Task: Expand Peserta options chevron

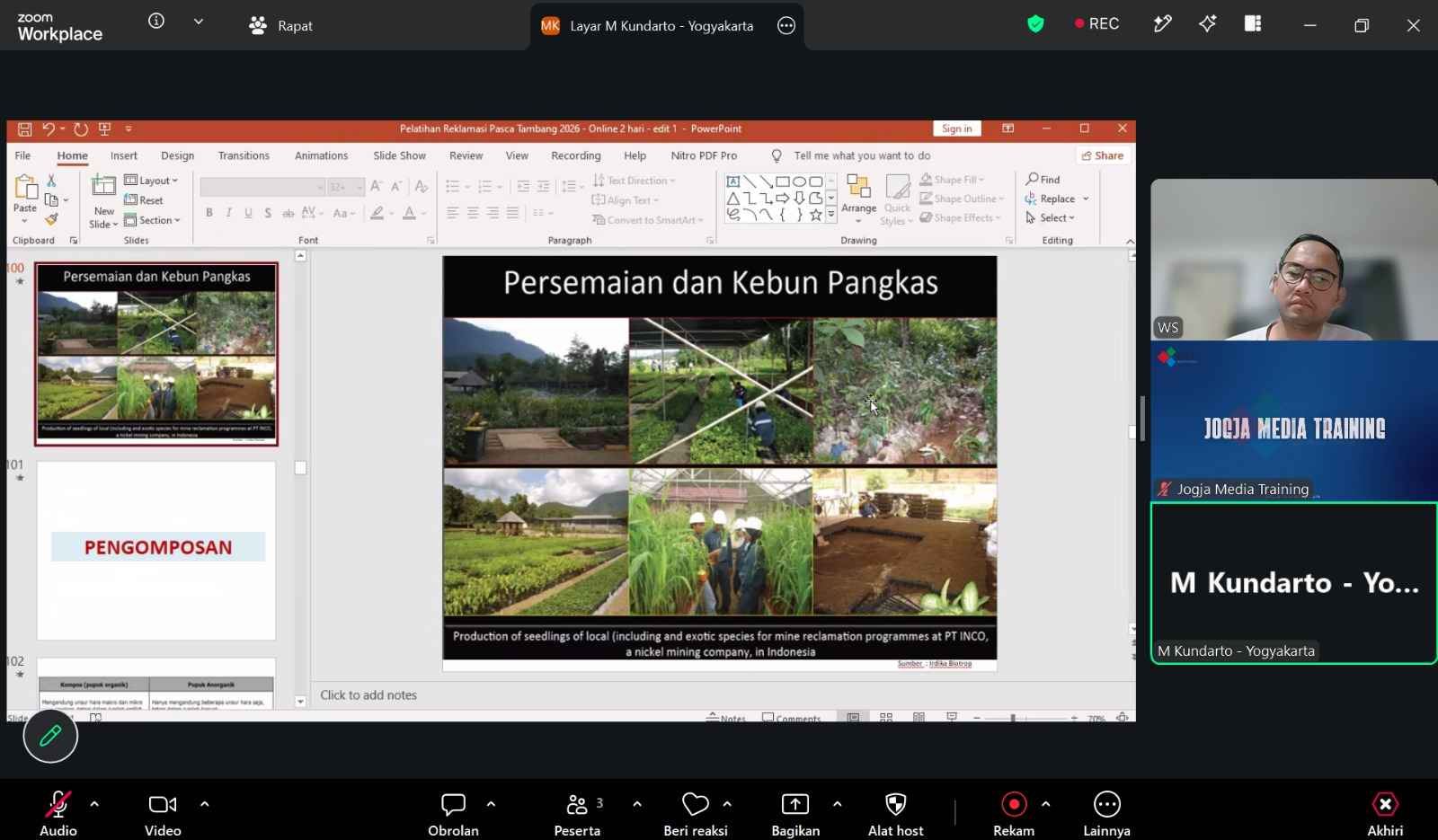Action: (x=637, y=804)
